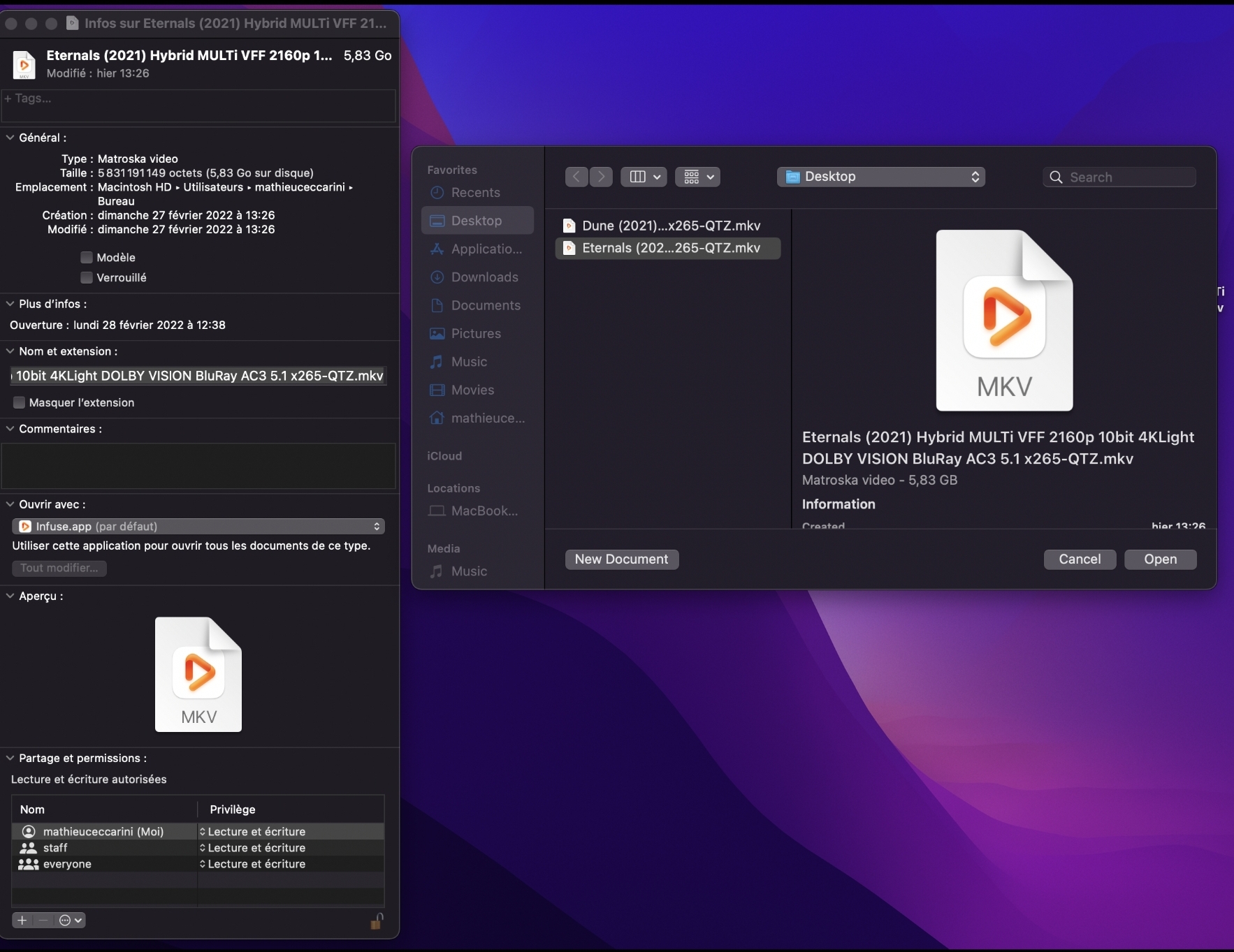Toggle the Modèle checkbox
The width and height of the screenshot is (1234, 952).
click(87, 258)
